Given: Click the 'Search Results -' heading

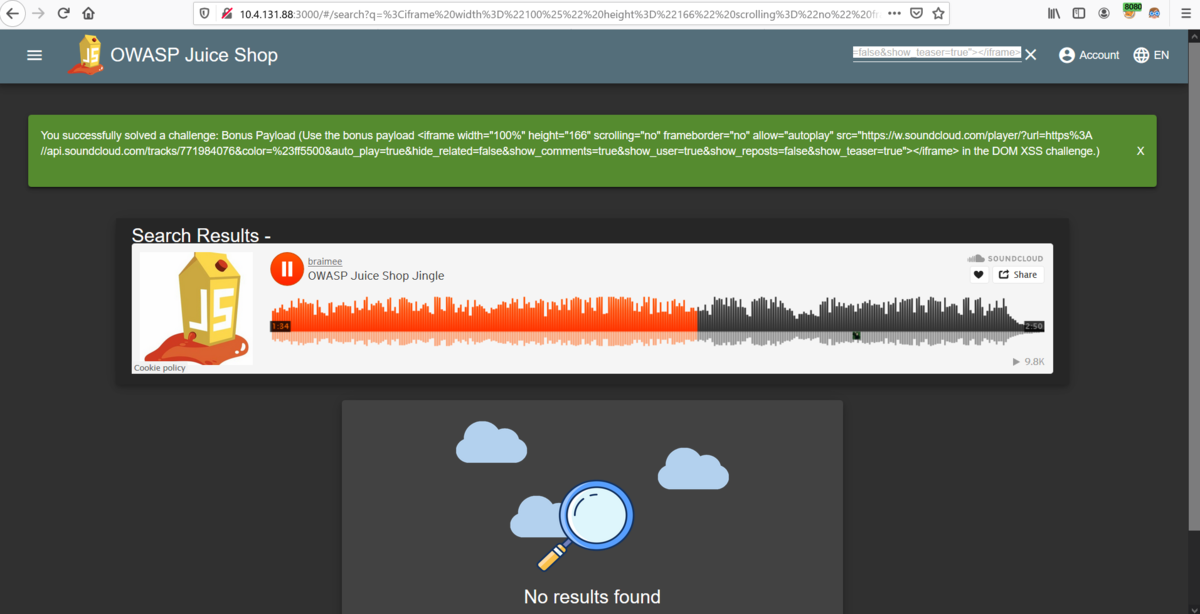Looking at the screenshot, I should point(201,236).
